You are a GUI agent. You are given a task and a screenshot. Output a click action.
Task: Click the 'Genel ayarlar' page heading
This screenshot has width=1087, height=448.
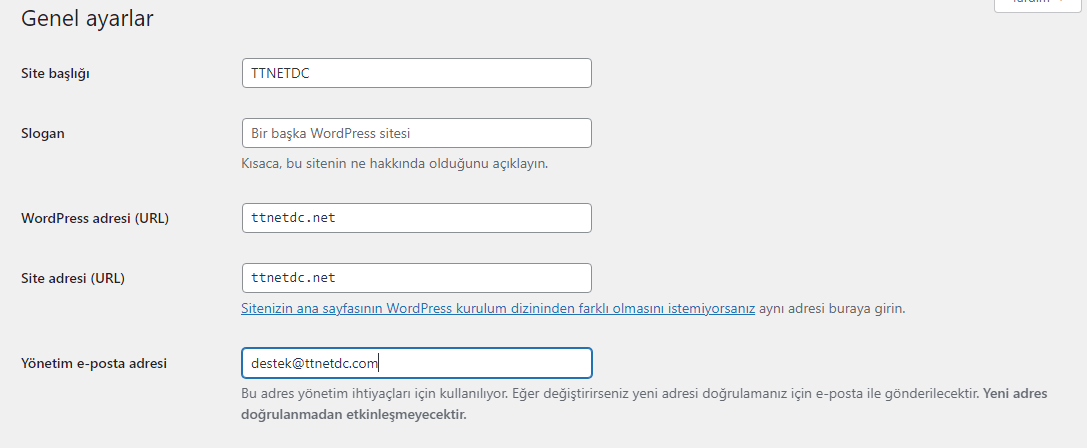pos(87,19)
